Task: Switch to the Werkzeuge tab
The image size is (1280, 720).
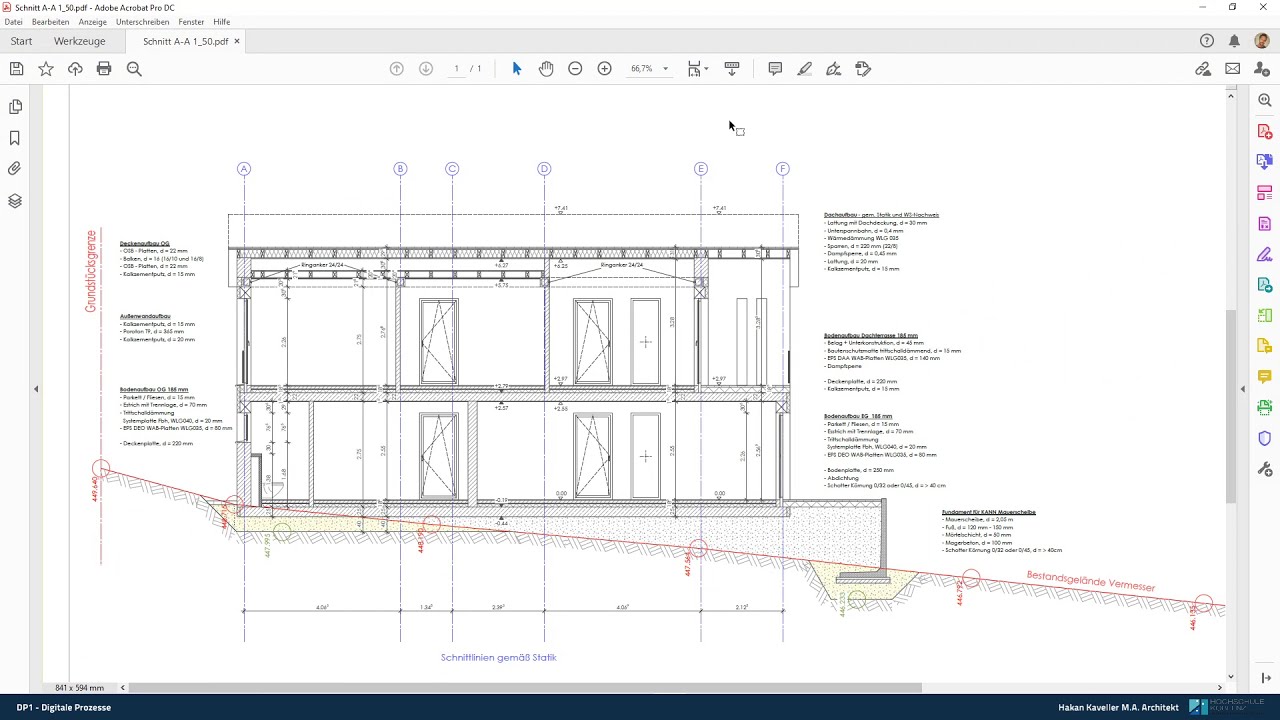Action: (79, 42)
